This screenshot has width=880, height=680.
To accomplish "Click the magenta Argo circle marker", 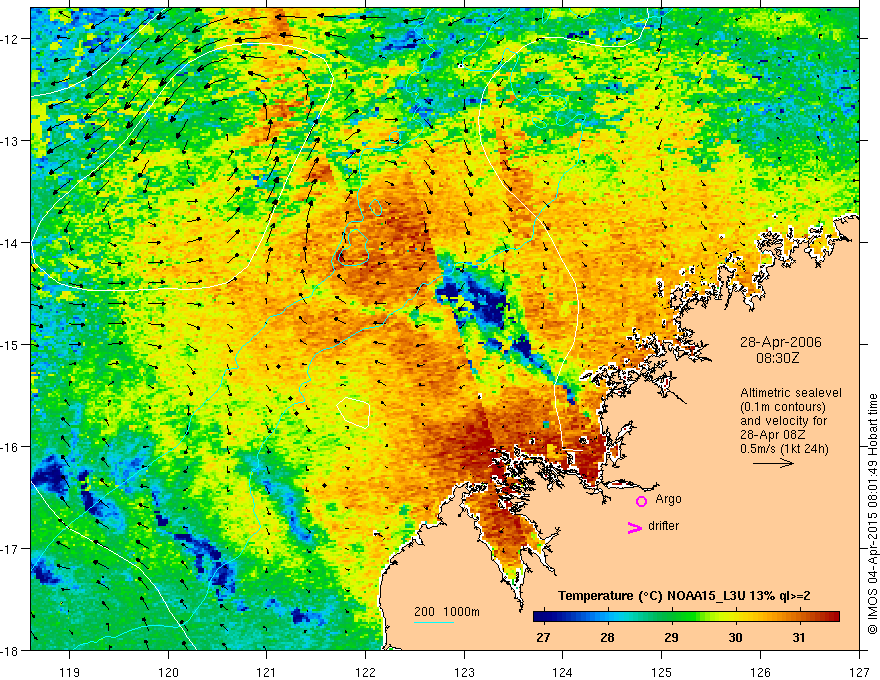I will [x=641, y=501].
